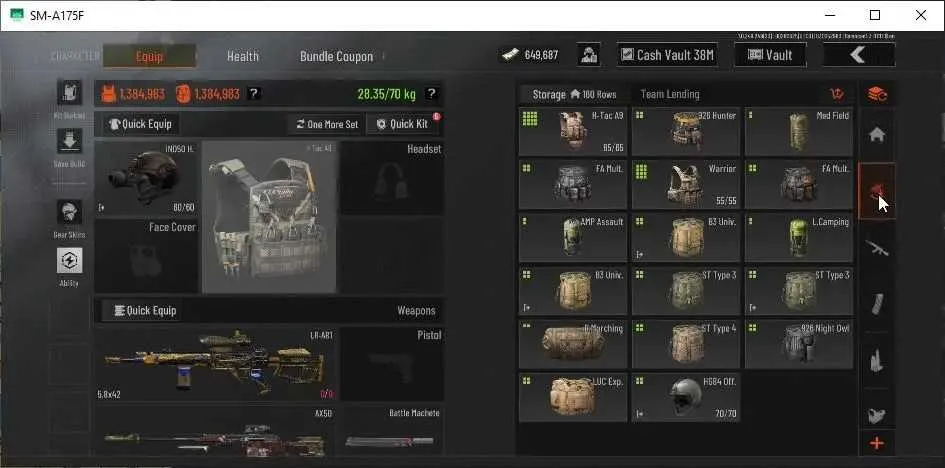The image size is (945, 468).
Task: Open the empty Pistol slot
Action: [392, 364]
